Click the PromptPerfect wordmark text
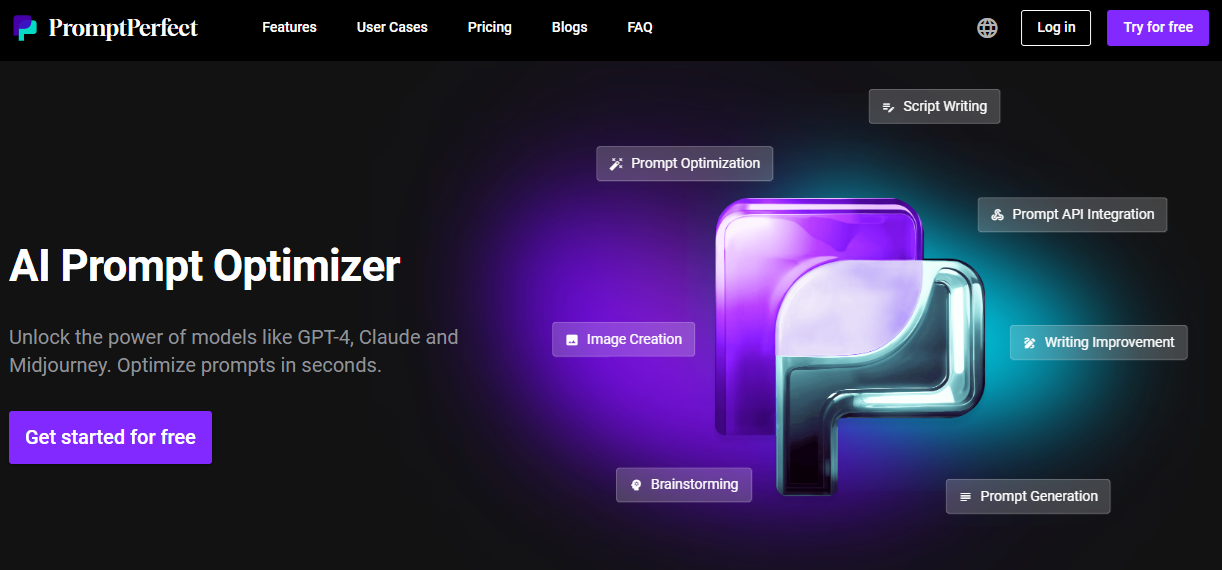The image size is (1222, 570). (123, 28)
